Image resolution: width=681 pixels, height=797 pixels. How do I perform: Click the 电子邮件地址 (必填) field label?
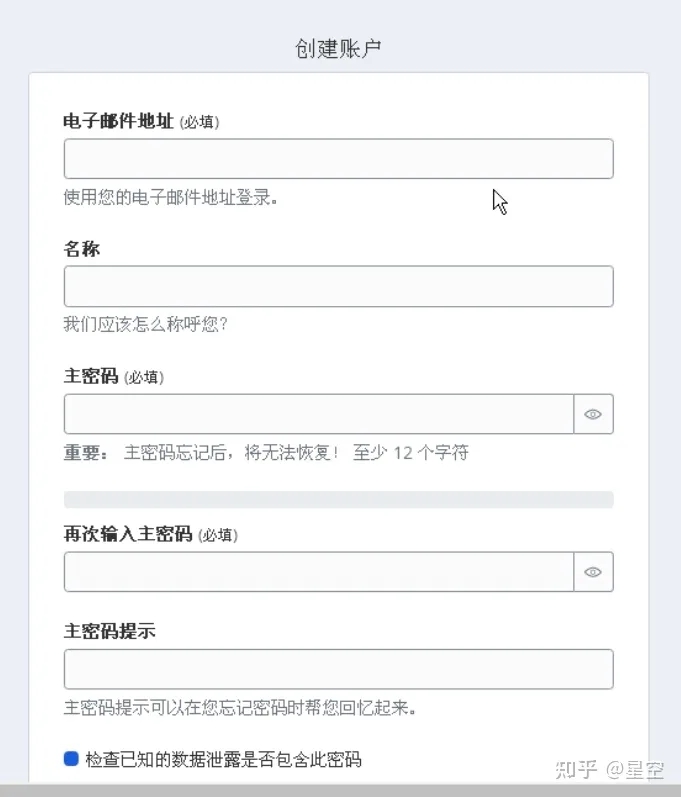pyautogui.click(x=141, y=121)
